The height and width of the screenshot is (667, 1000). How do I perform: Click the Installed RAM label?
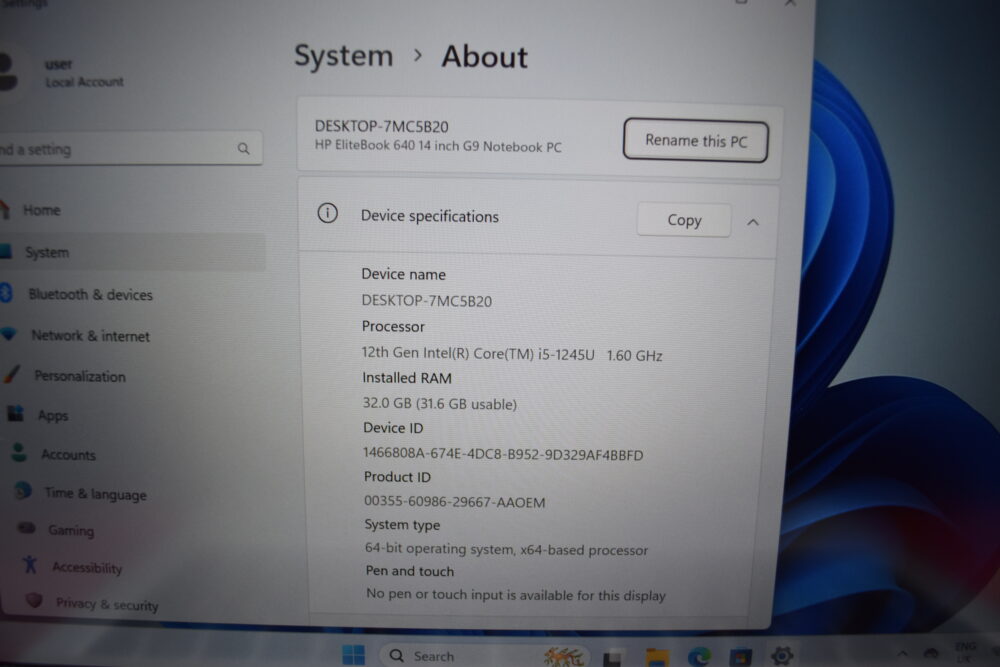click(407, 378)
